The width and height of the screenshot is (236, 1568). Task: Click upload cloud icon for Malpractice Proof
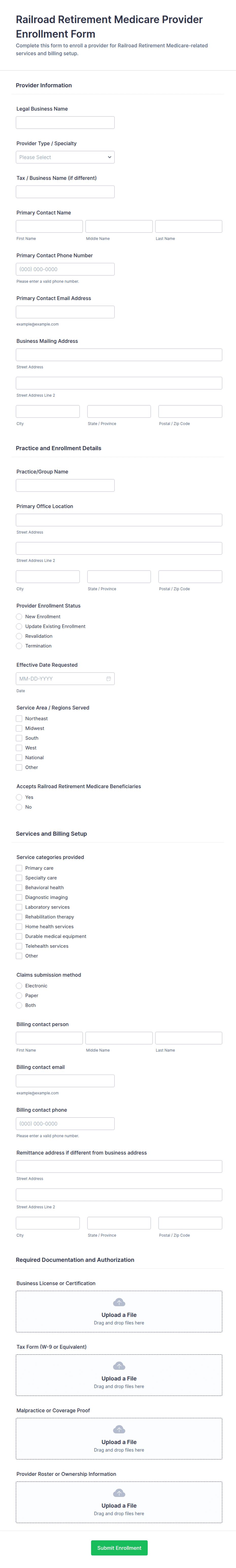(119, 1429)
